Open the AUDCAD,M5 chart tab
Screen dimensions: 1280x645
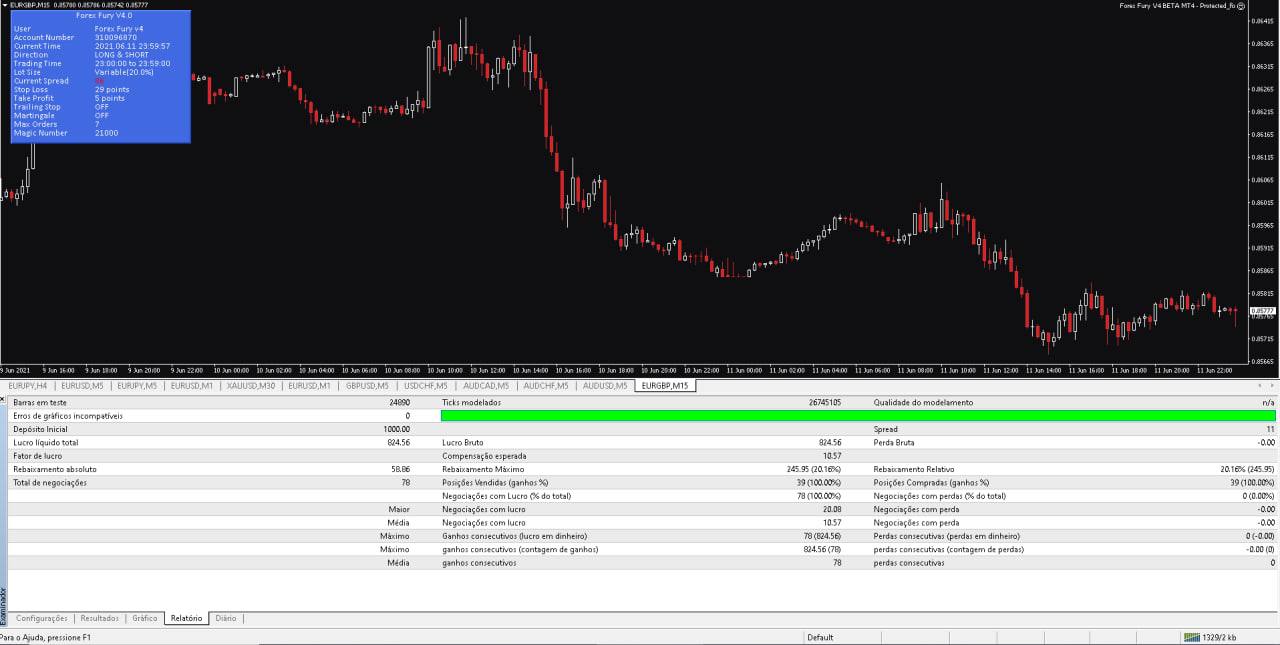(x=486, y=386)
